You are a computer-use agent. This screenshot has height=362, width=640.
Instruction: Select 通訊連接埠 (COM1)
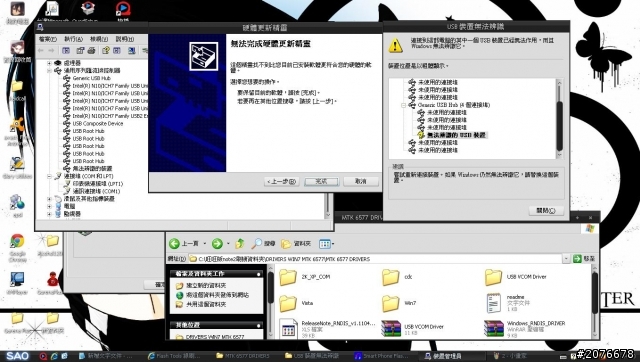point(96,191)
